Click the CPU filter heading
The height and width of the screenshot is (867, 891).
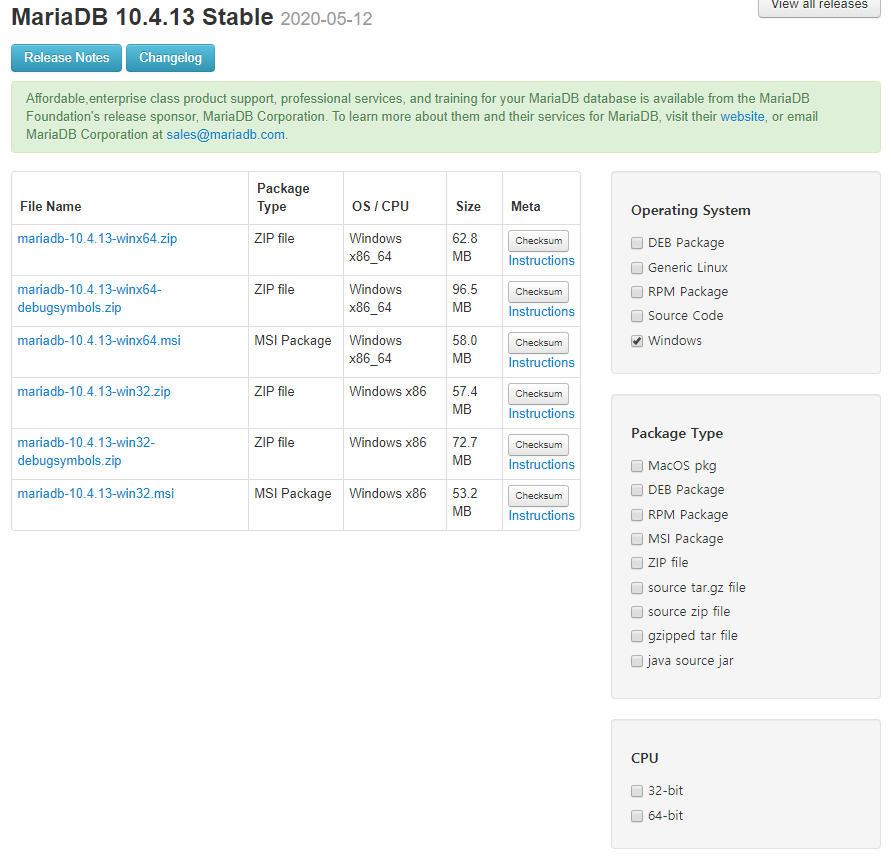(x=644, y=758)
